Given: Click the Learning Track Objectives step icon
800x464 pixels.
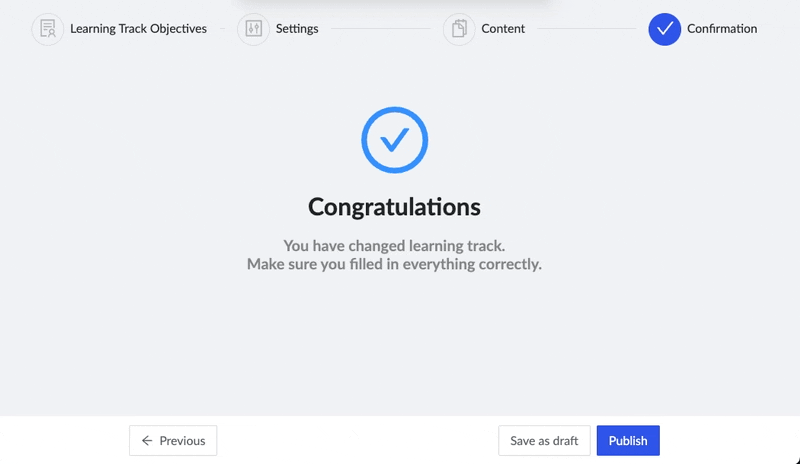Looking at the screenshot, I should pyautogui.click(x=47, y=29).
